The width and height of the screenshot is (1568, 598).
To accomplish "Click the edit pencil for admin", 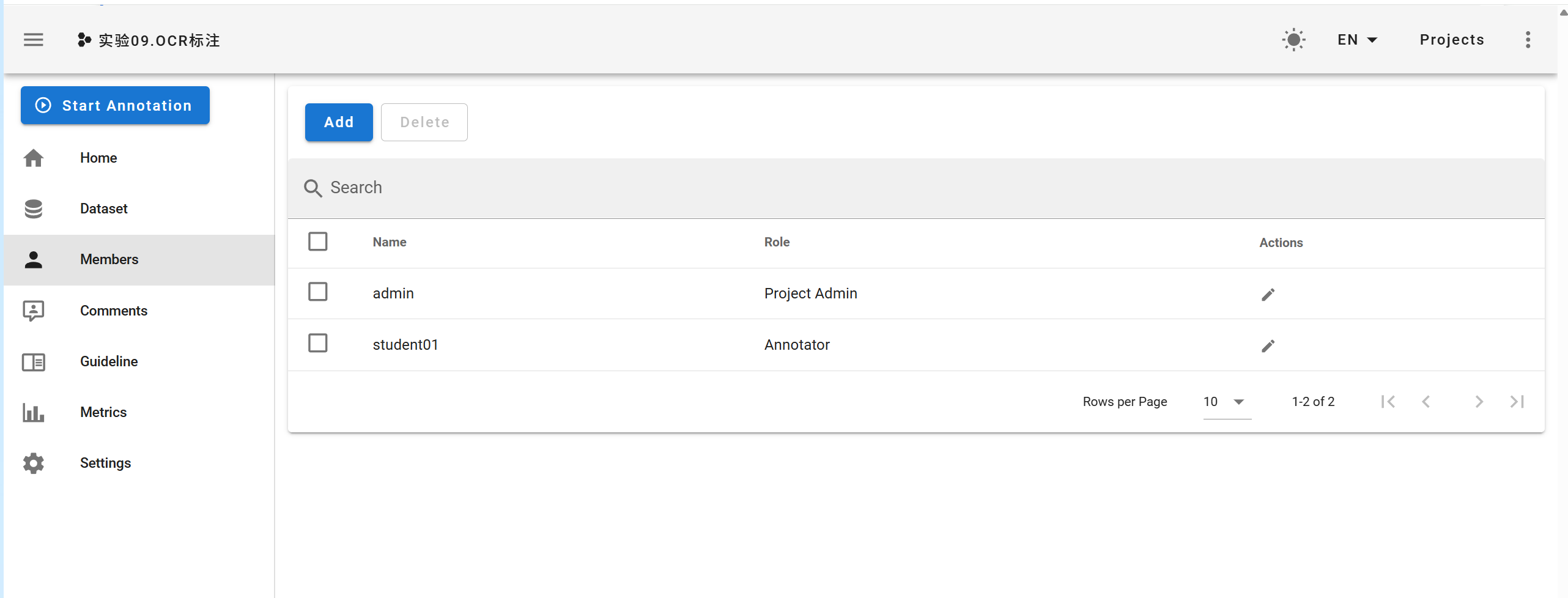I will 1268,295.
